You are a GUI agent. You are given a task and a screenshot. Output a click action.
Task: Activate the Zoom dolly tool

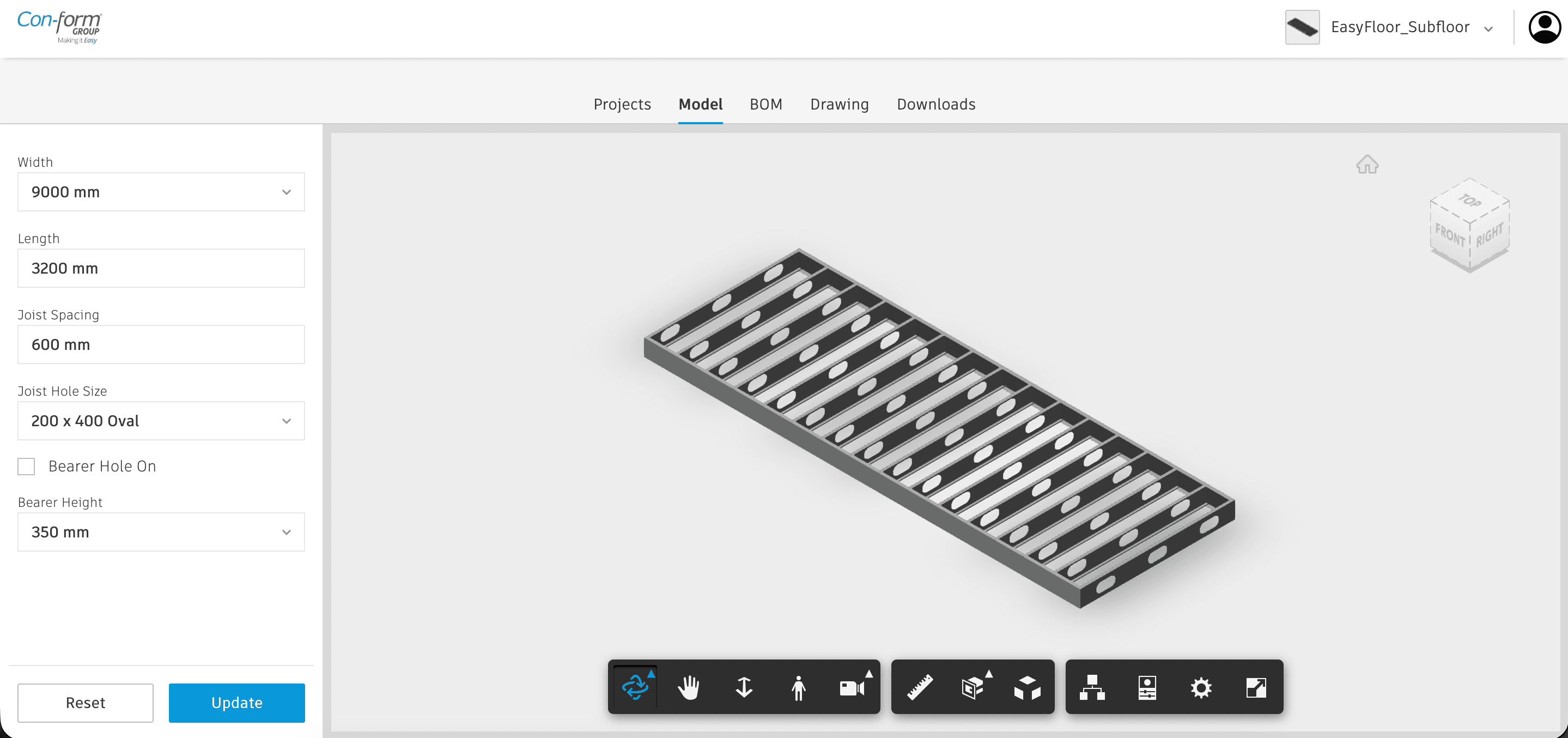click(x=744, y=687)
